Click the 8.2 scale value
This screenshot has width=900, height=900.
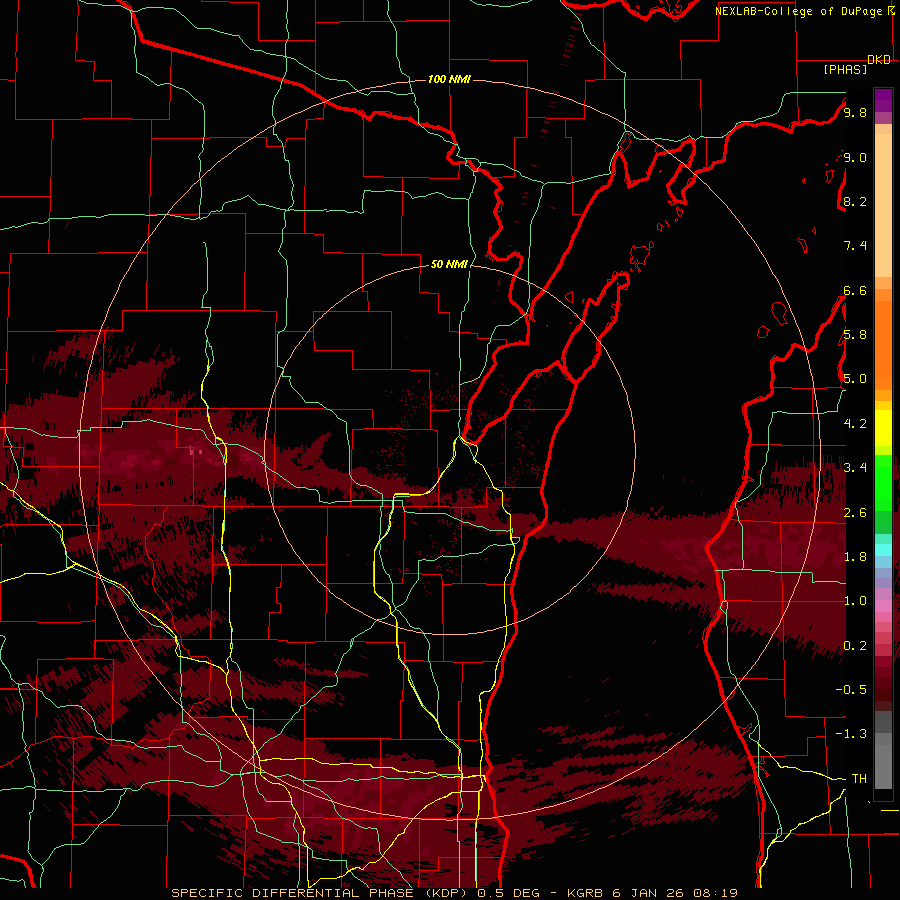(x=855, y=201)
